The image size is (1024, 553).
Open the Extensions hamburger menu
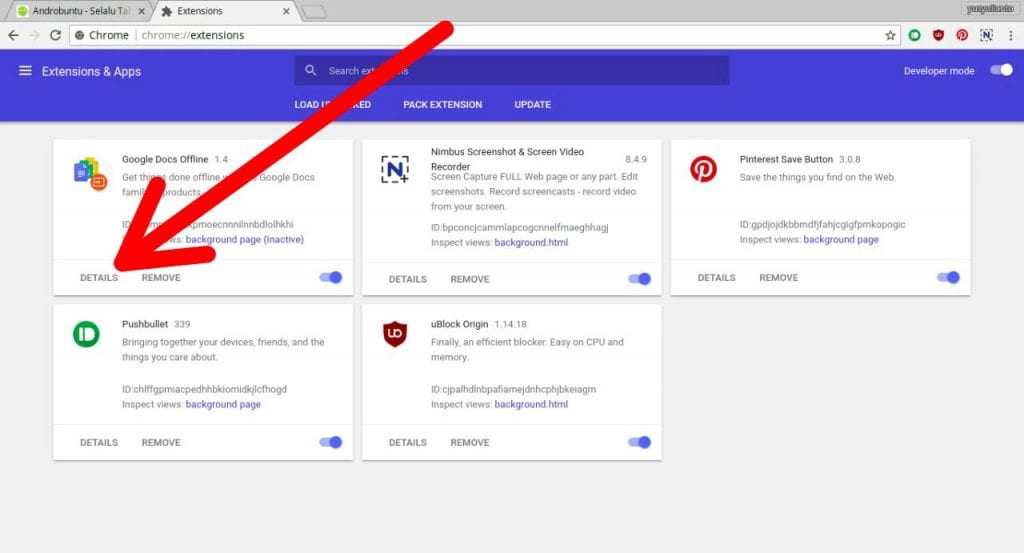25,71
